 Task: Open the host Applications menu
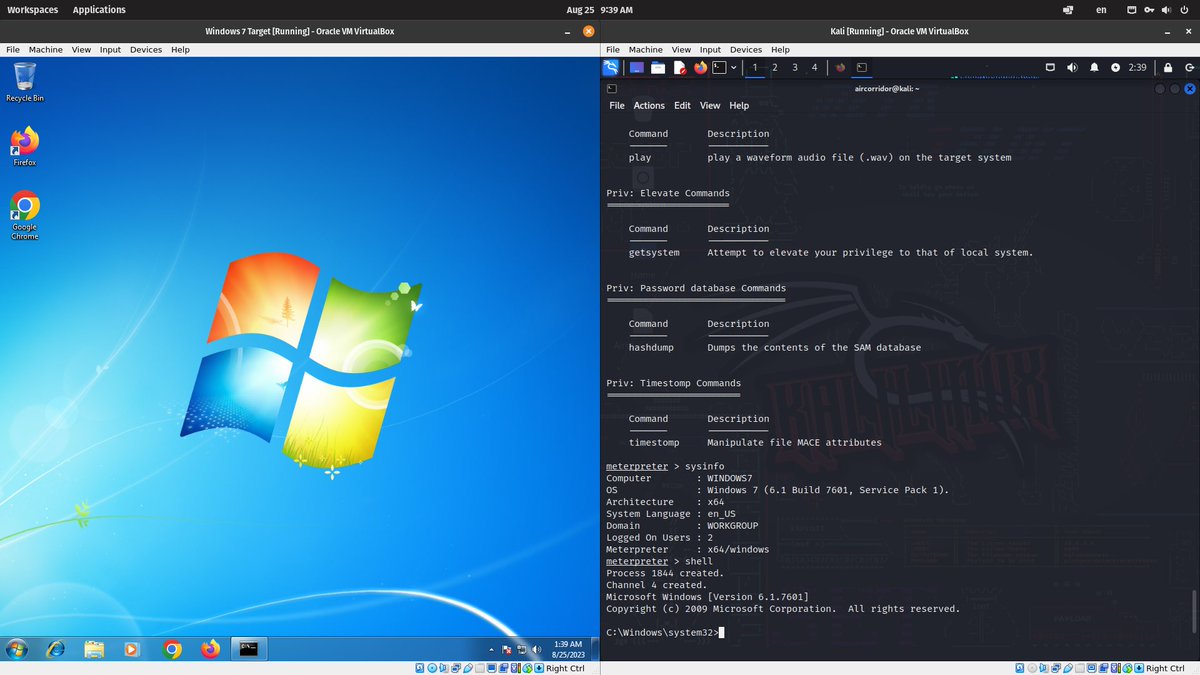(99, 9)
